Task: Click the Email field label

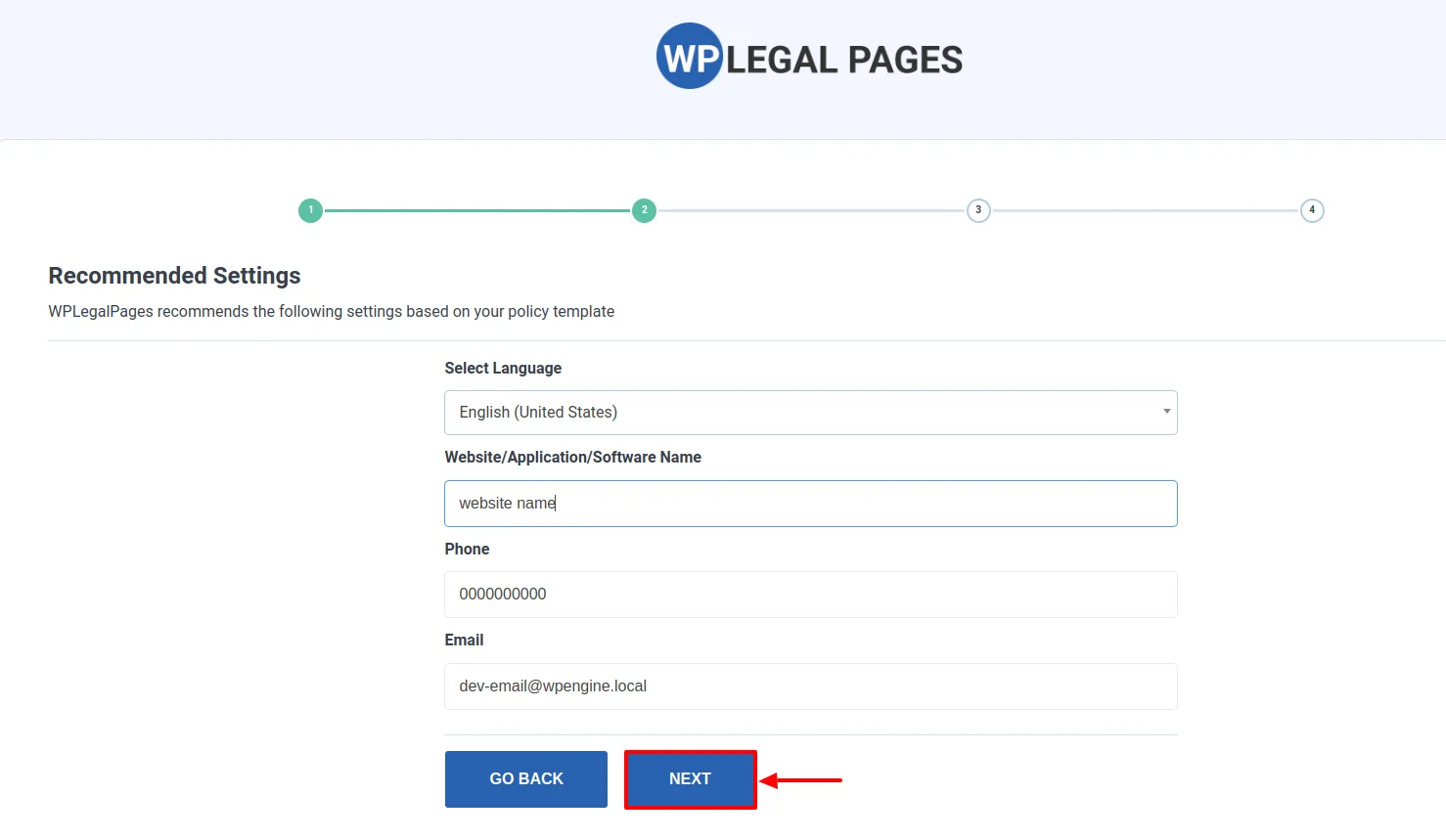Action: pos(464,640)
